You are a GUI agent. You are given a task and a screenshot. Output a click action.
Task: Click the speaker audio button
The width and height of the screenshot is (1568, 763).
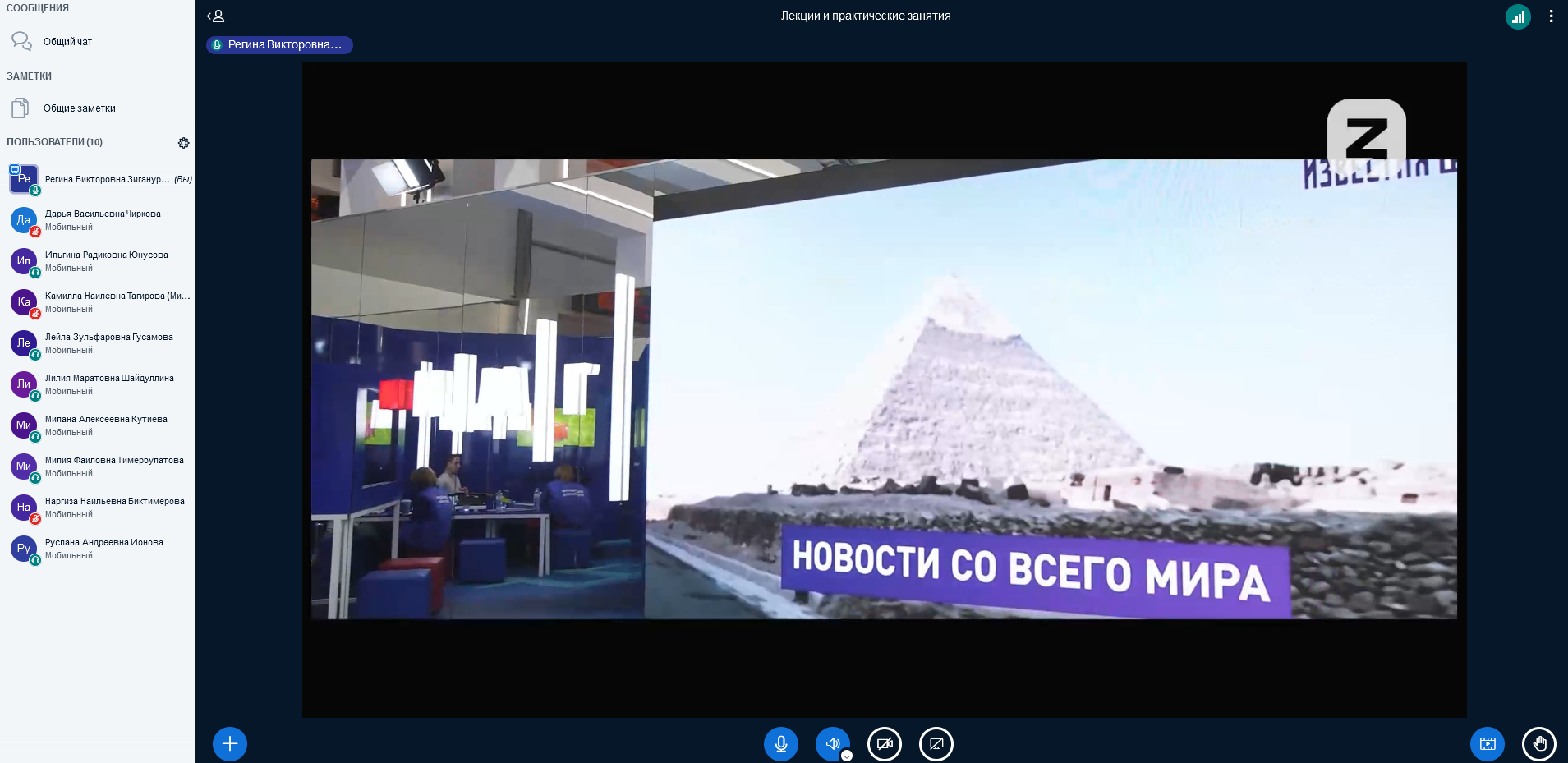coord(831,743)
